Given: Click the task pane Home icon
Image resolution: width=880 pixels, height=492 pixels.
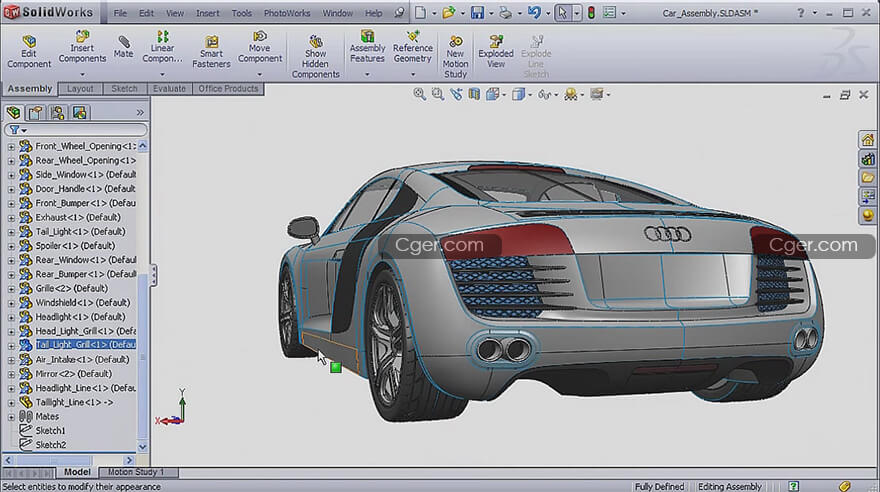Looking at the screenshot, I should pyautogui.click(x=868, y=140).
